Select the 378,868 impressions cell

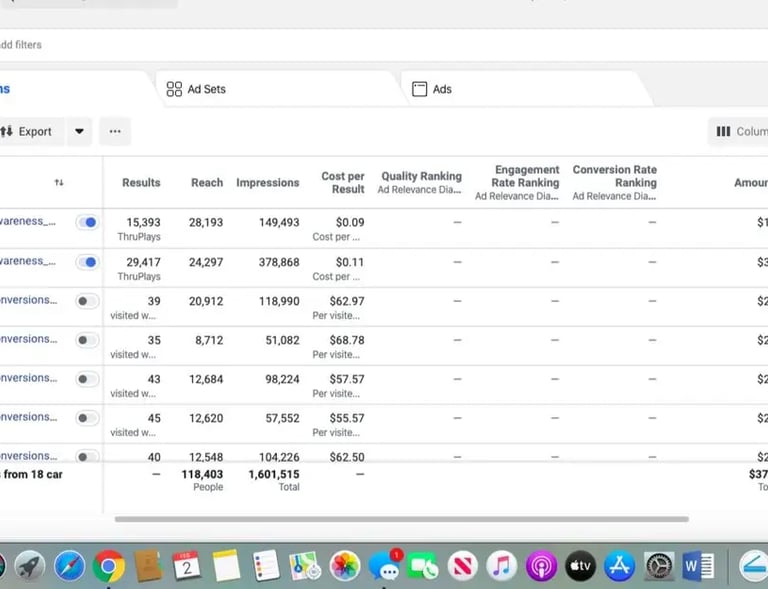point(279,262)
